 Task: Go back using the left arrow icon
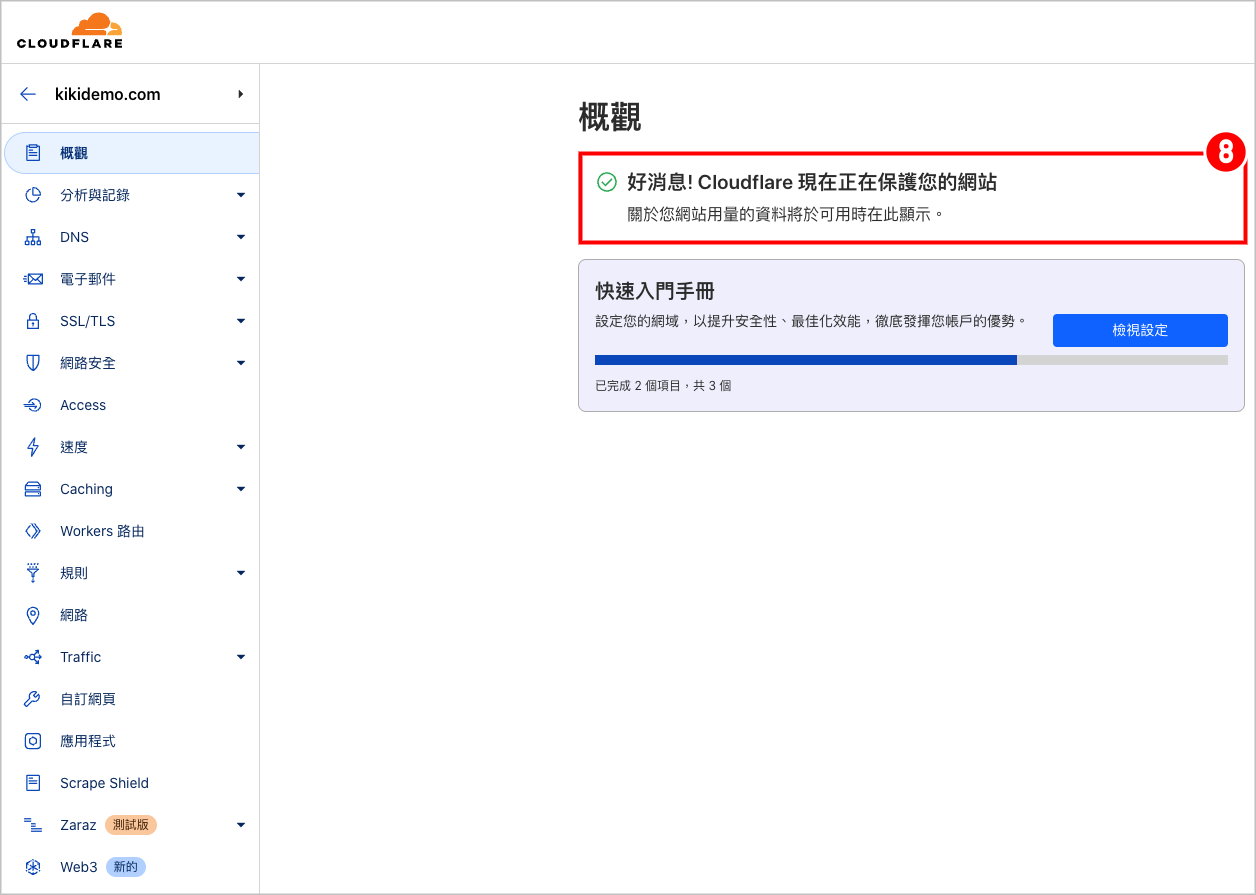pyautogui.click(x=28, y=94)
